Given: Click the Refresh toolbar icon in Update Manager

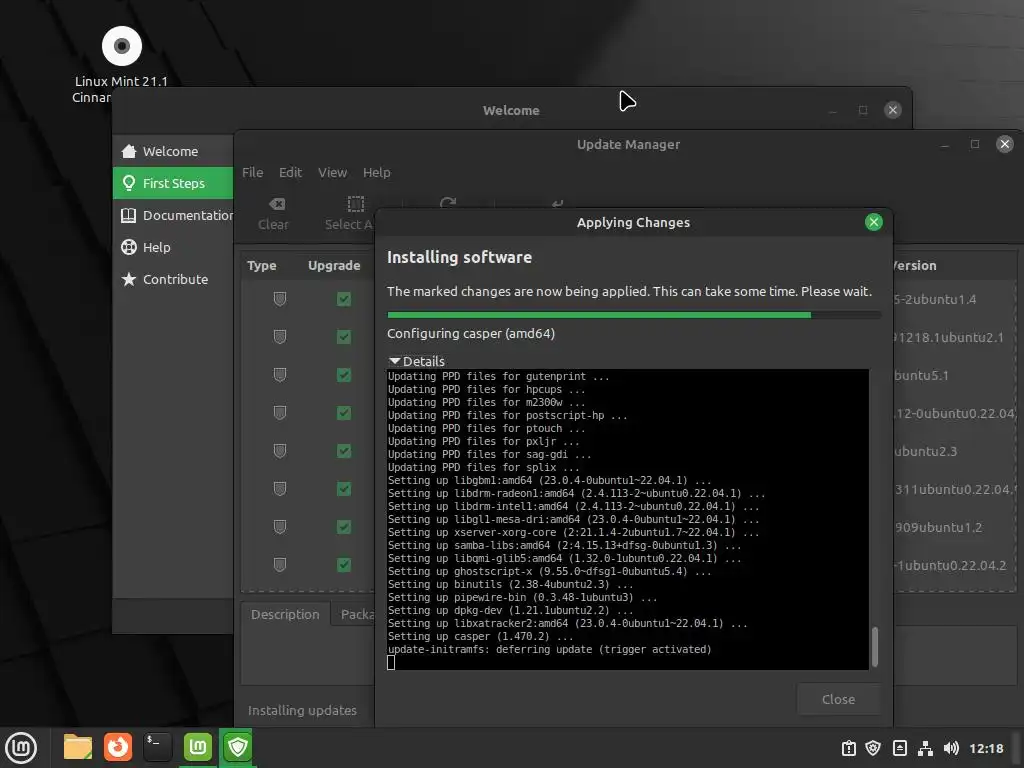Looking at the screenshot, I should point(448,203).
